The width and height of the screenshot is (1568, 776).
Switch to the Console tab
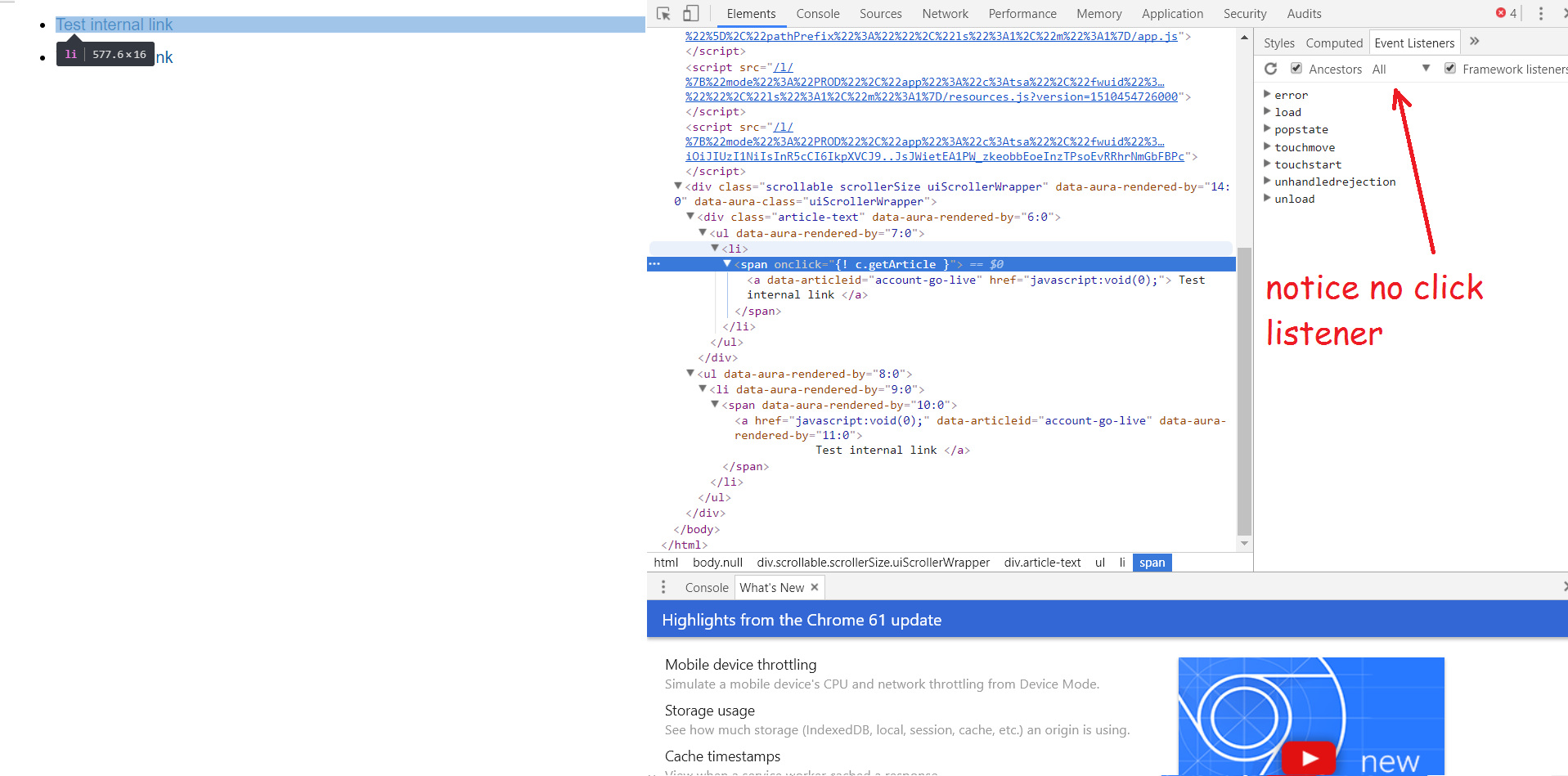[818, 14]
